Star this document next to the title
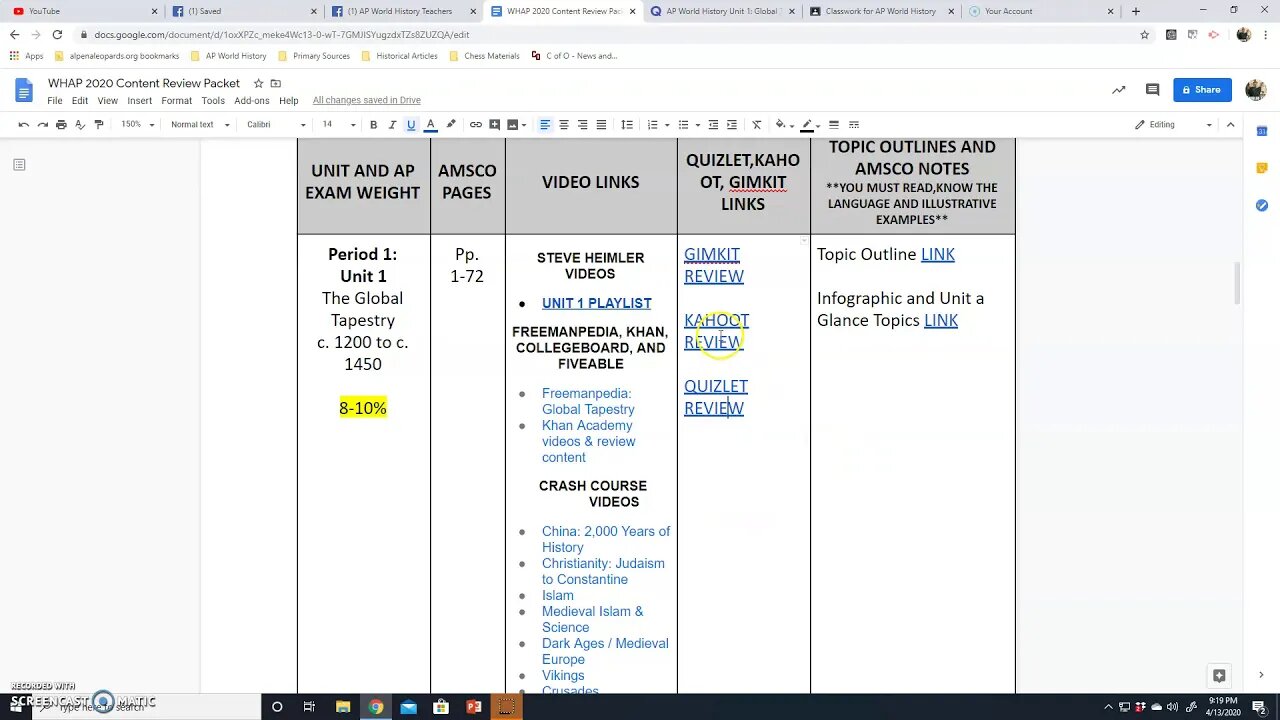Screen dimensions: 1280x720 tap(259, 83)
